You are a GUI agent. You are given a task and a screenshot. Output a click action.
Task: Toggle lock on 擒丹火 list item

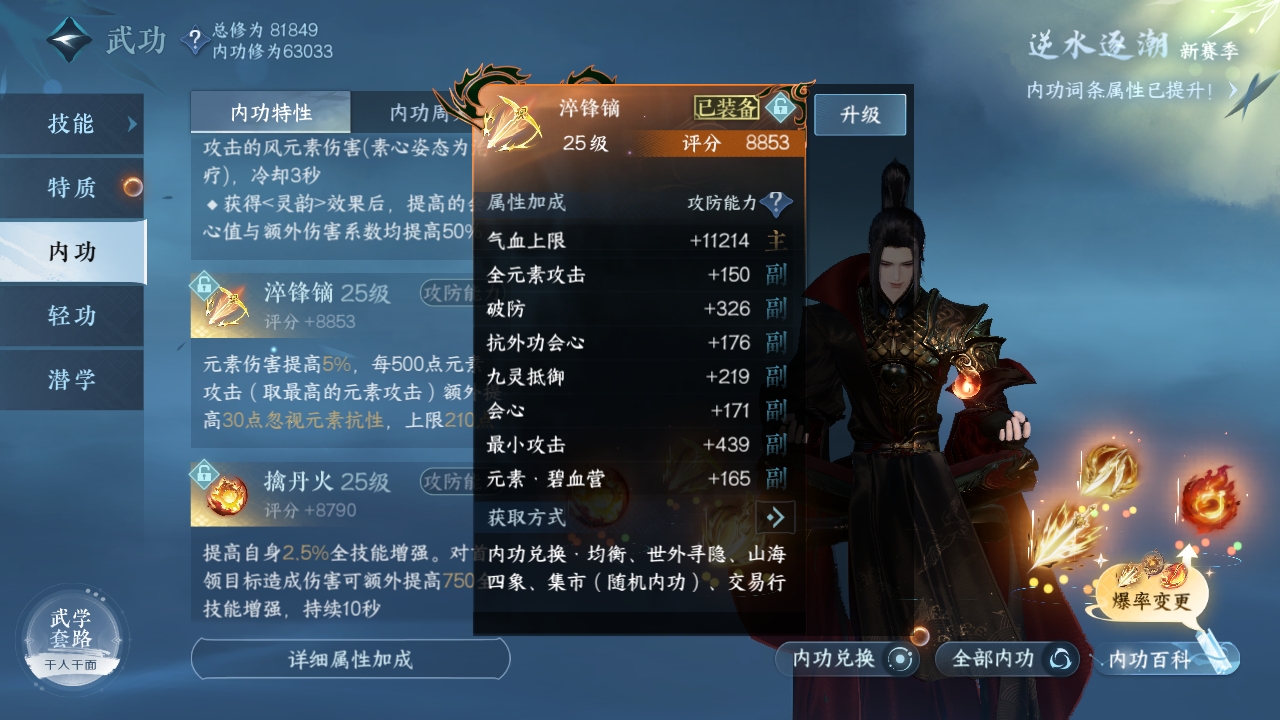[x=204, y=473]
